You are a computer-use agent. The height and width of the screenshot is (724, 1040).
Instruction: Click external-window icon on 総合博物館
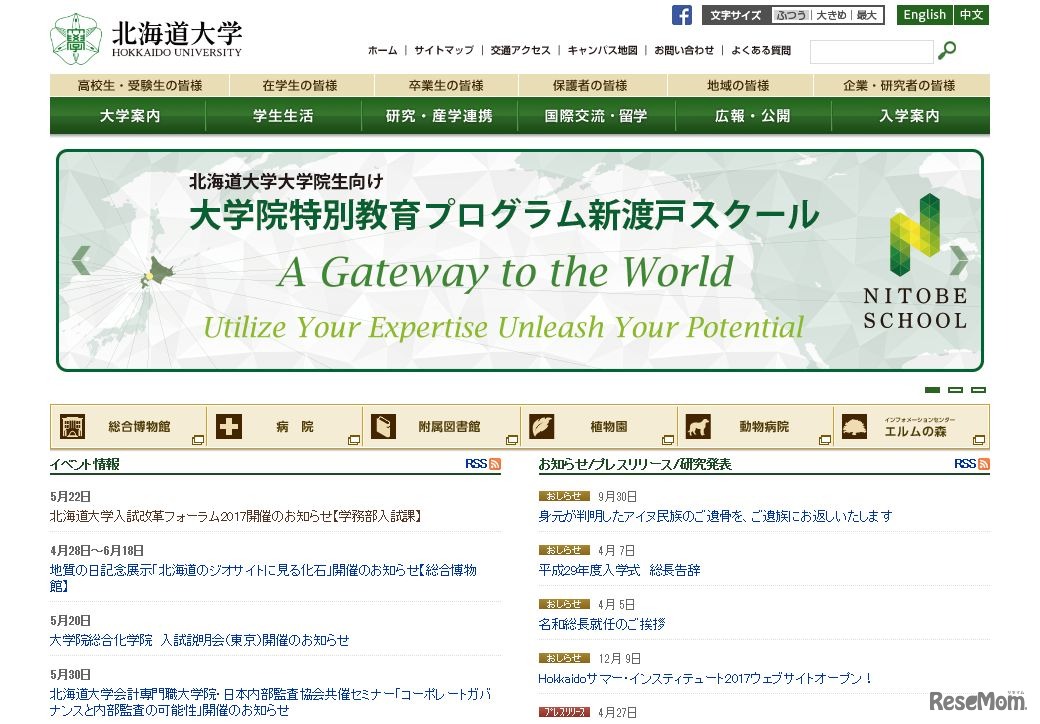pos(198,440)
